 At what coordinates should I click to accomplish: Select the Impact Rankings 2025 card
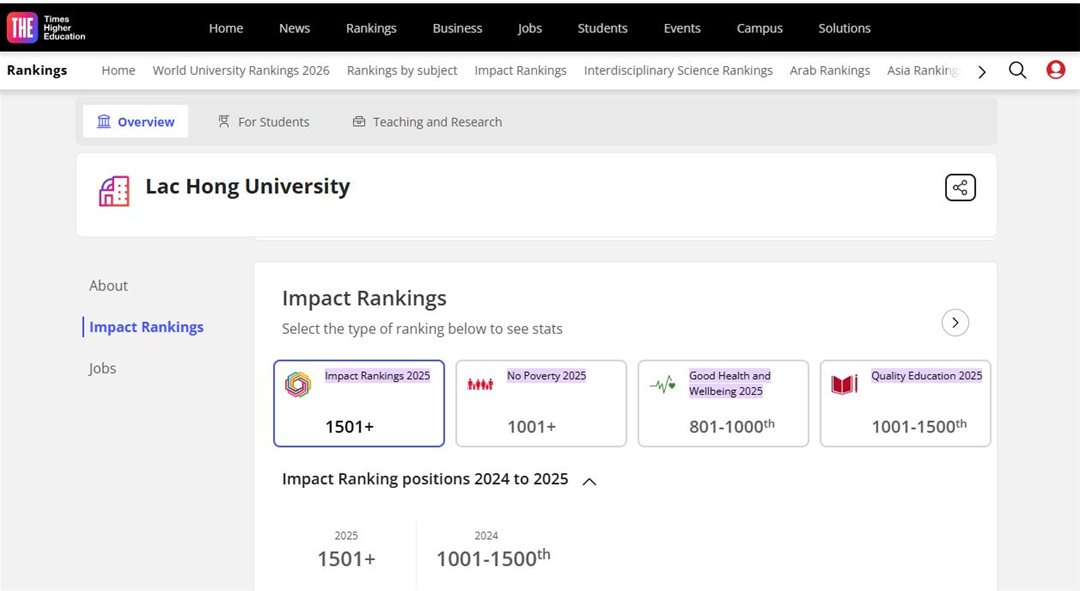click(359, 403)
